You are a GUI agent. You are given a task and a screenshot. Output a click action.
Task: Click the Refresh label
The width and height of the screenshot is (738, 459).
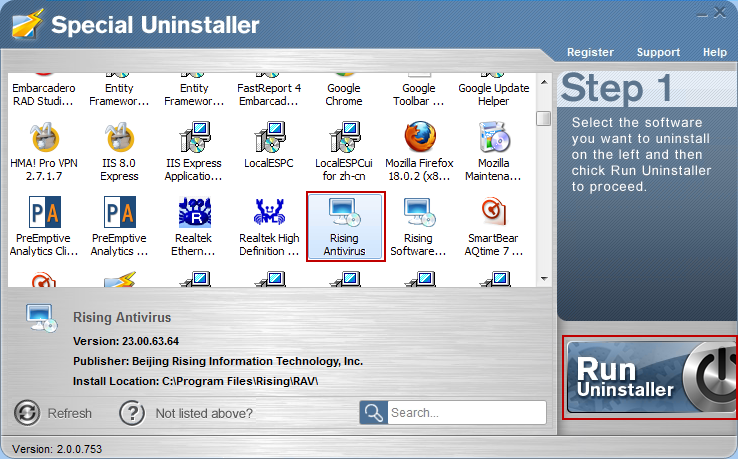[x=70, y=413]
